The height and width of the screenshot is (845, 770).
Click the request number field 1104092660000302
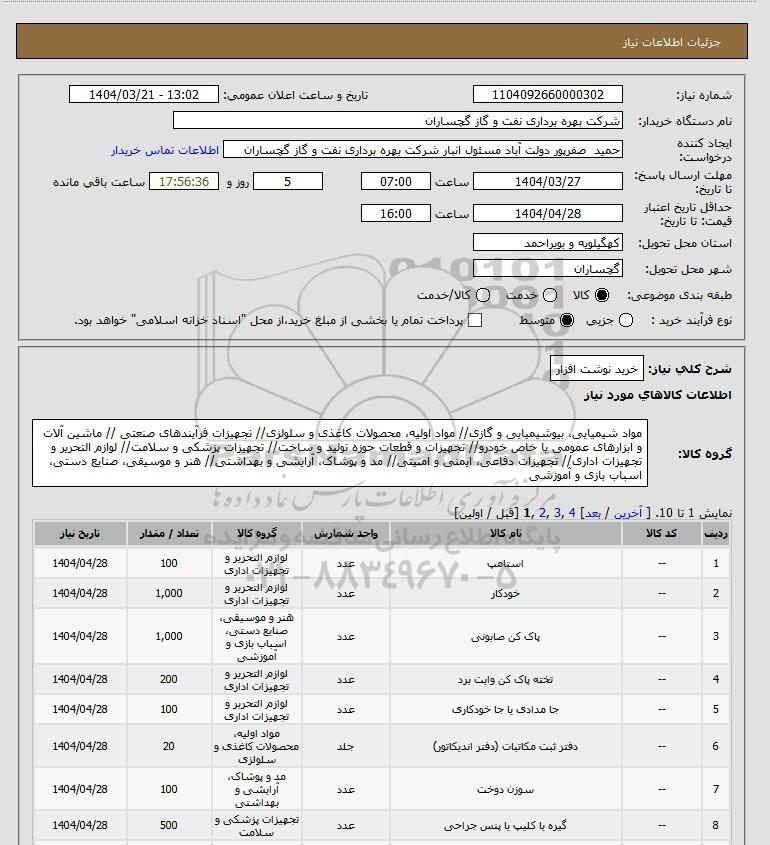547,94
